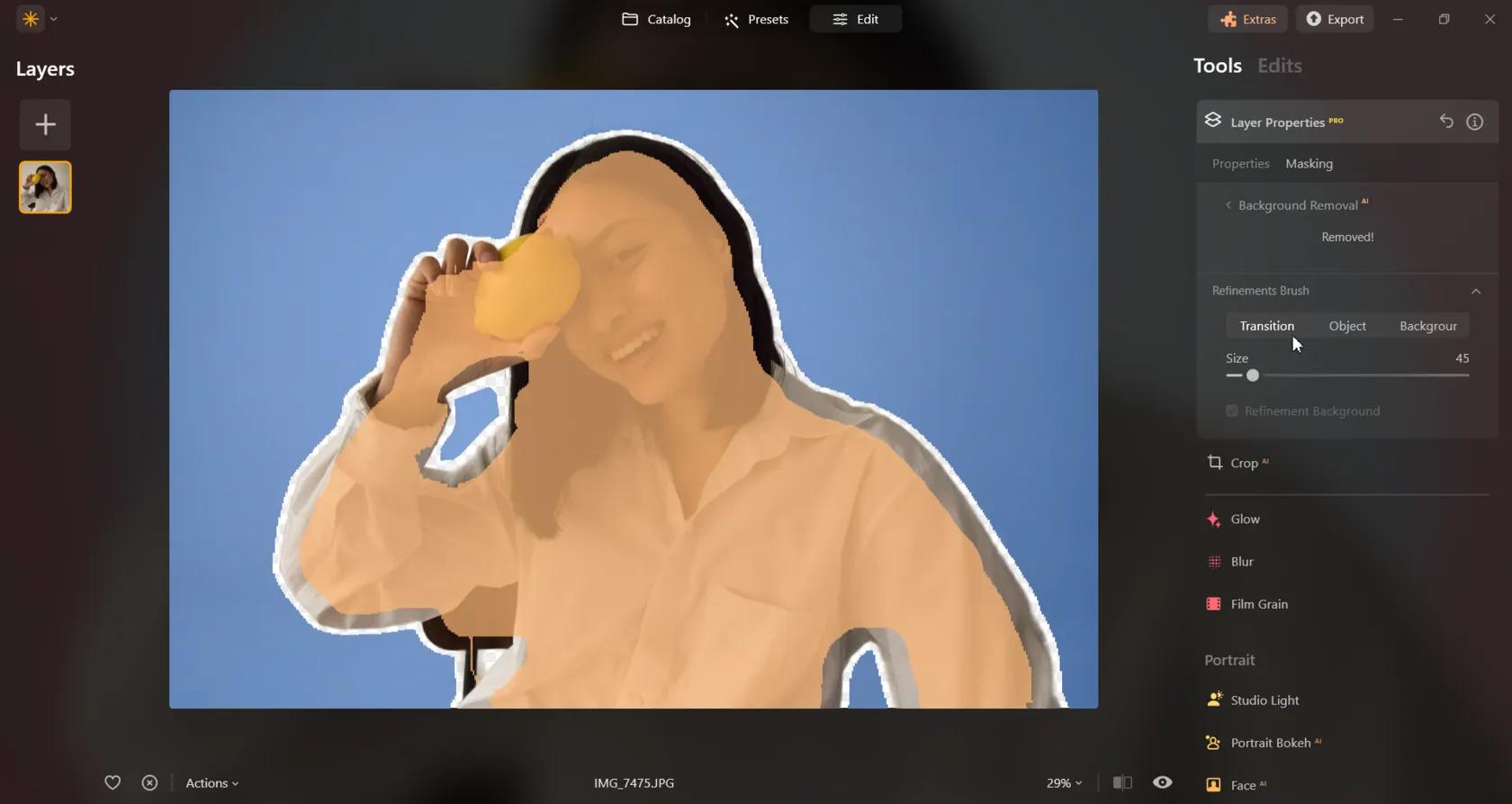Select the Film Grain tool

click(1258, 604)
